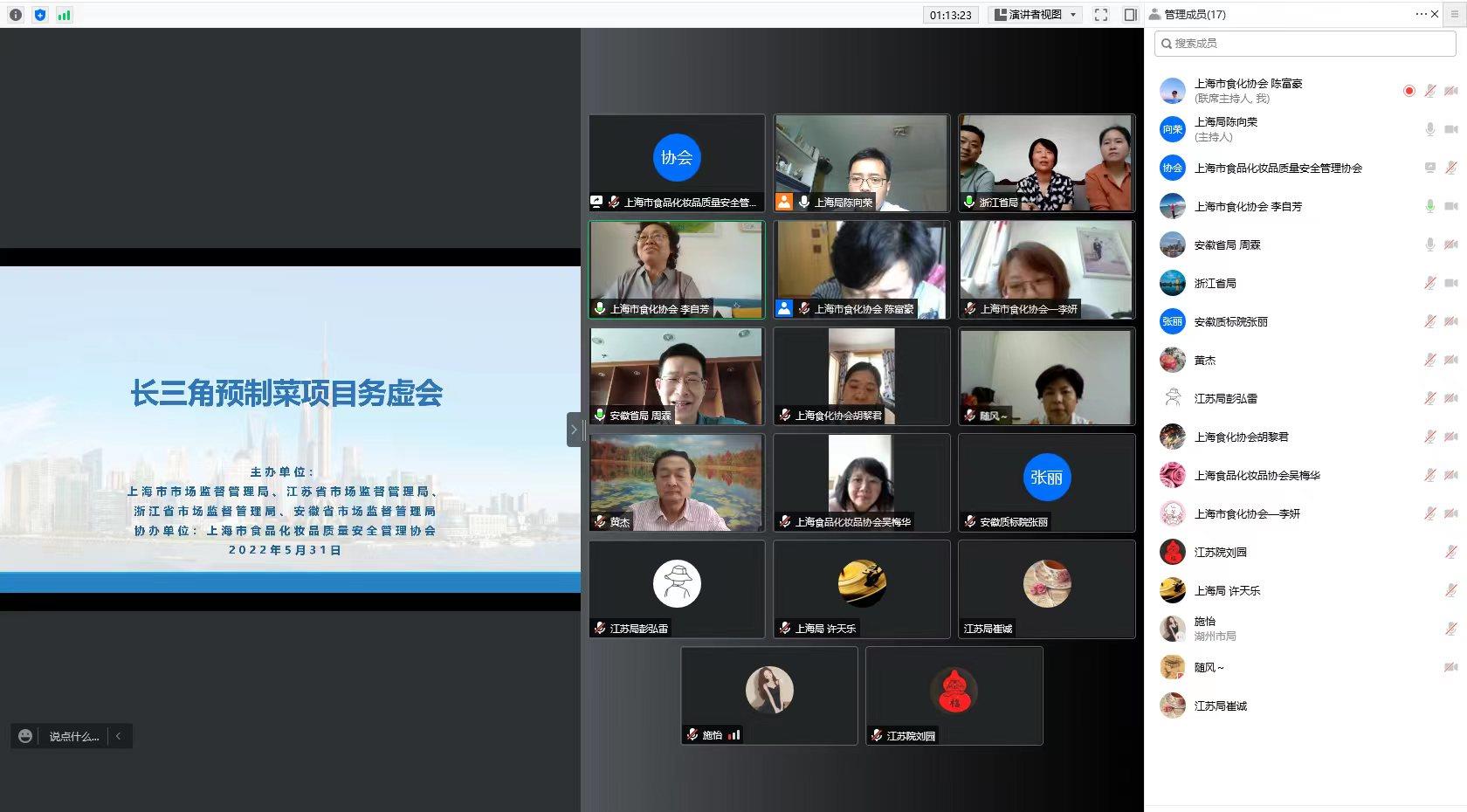Click the 搜索成员 search field

point(1305,44)
